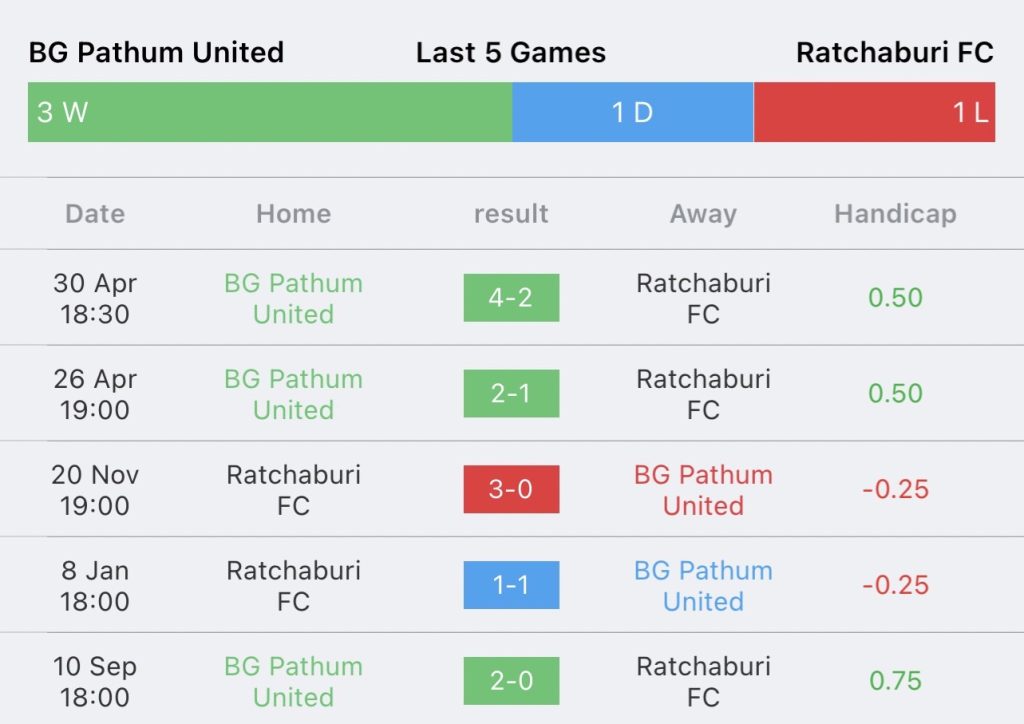Sort by the Date column header
The width and height of the screenshot is (1024, 724).
click(x=95, y=214)
